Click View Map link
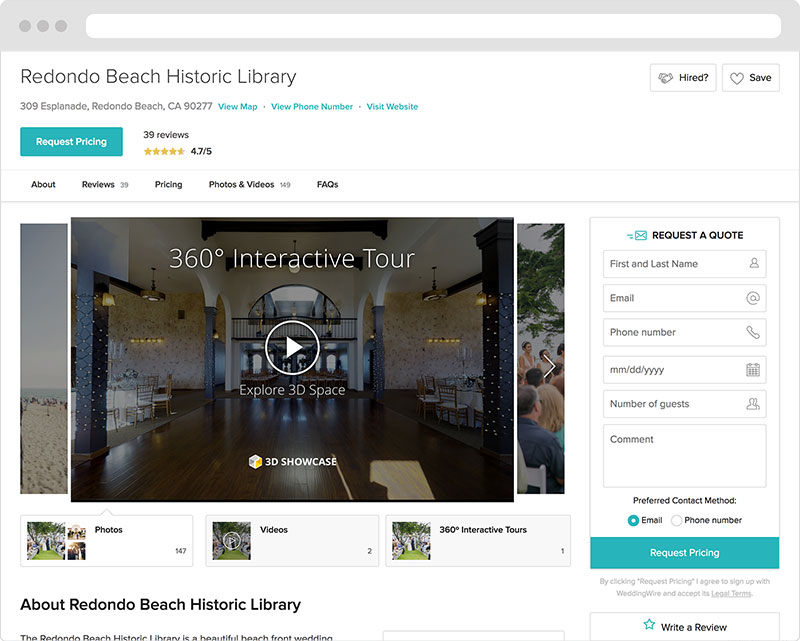The image size is (800, 641). pyautogui.click(x=238, y=107)
